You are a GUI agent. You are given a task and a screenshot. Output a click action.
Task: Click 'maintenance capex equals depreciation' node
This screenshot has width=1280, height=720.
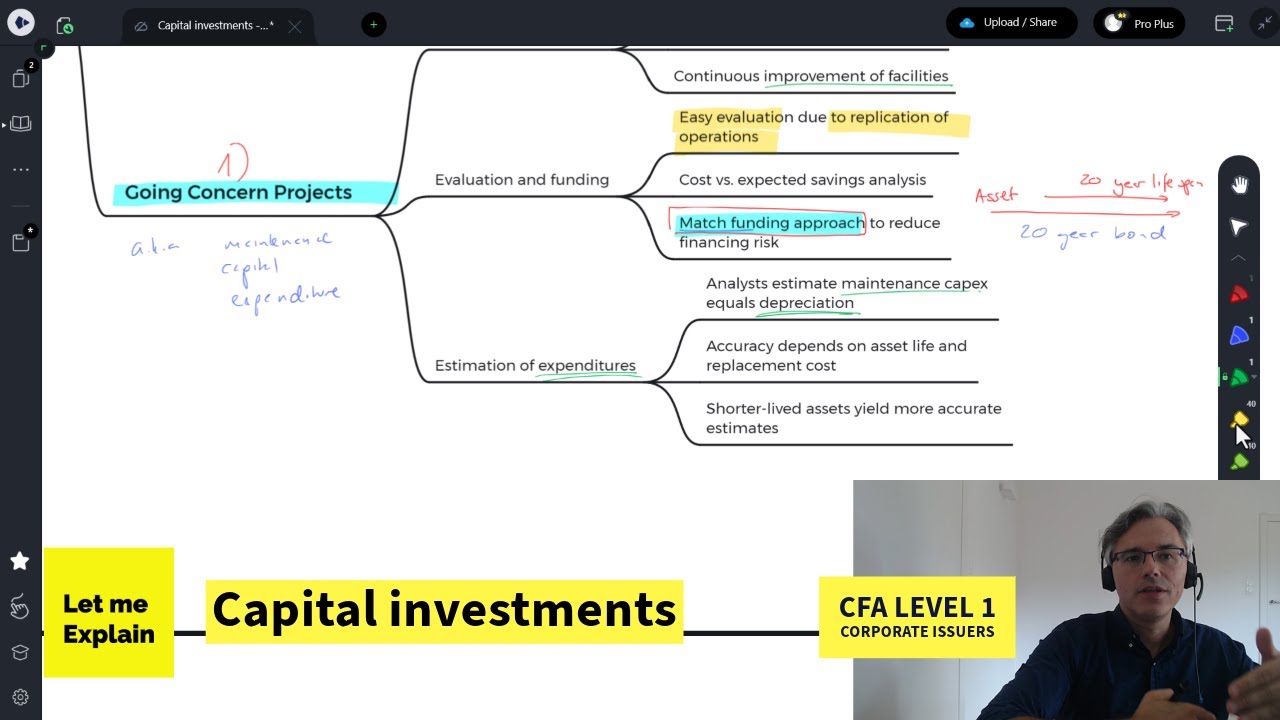tap(847, 293)
